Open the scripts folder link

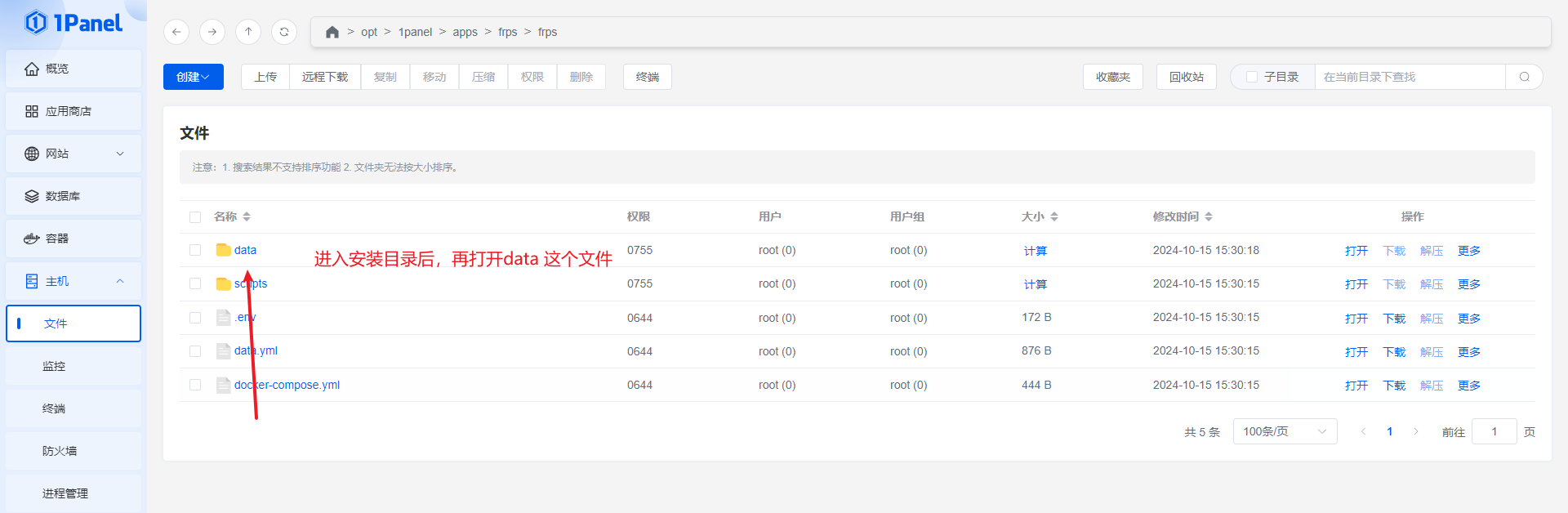251,283
